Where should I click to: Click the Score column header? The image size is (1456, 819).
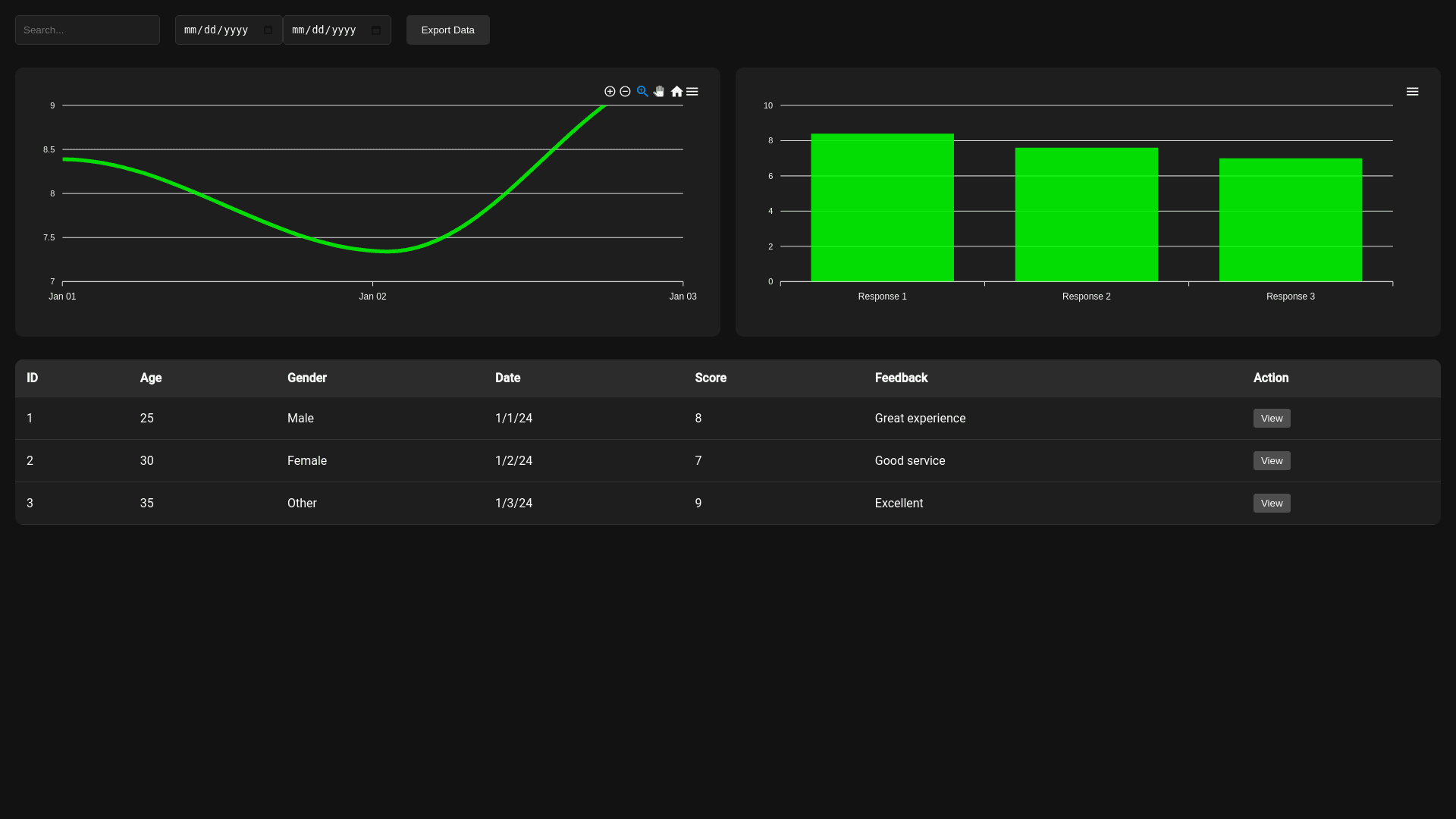click(711, 378)
